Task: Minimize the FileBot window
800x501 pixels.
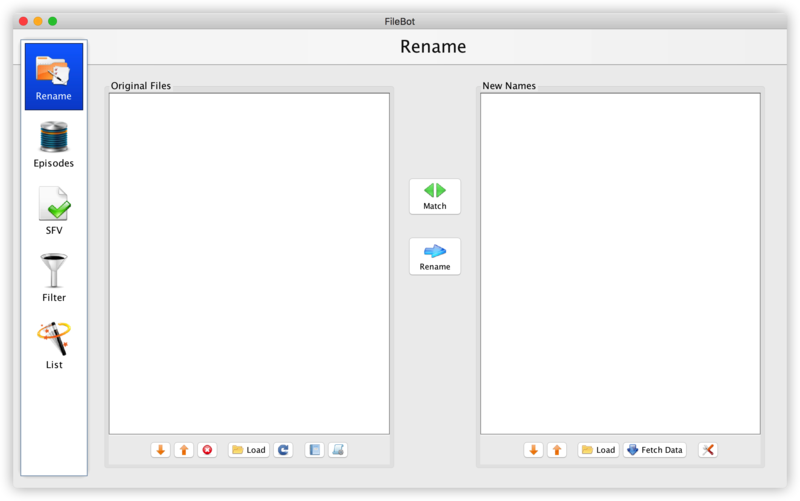Action: (38, 21)
